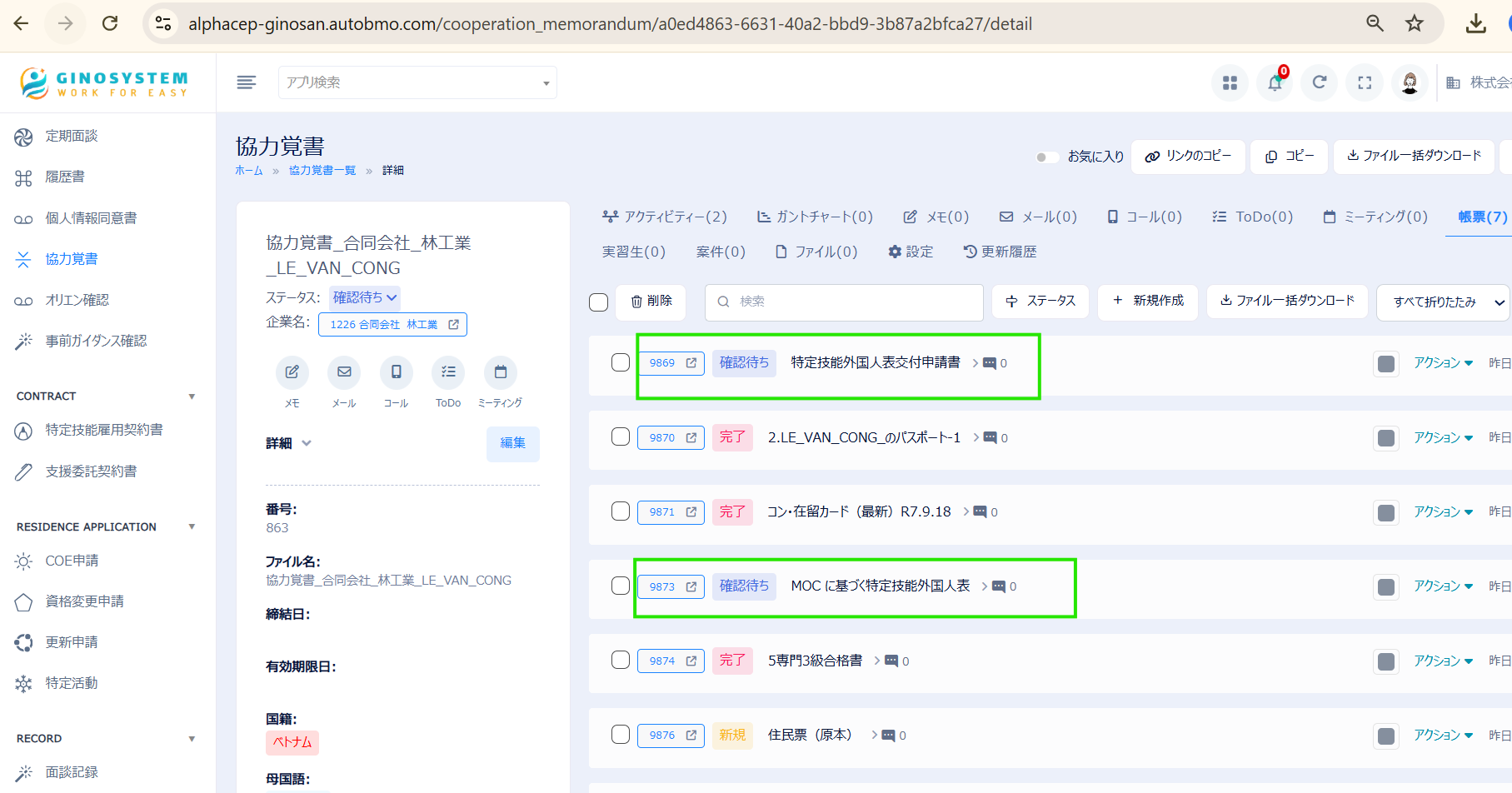Enter fullscreen using the expand icon

point(1365,82)
